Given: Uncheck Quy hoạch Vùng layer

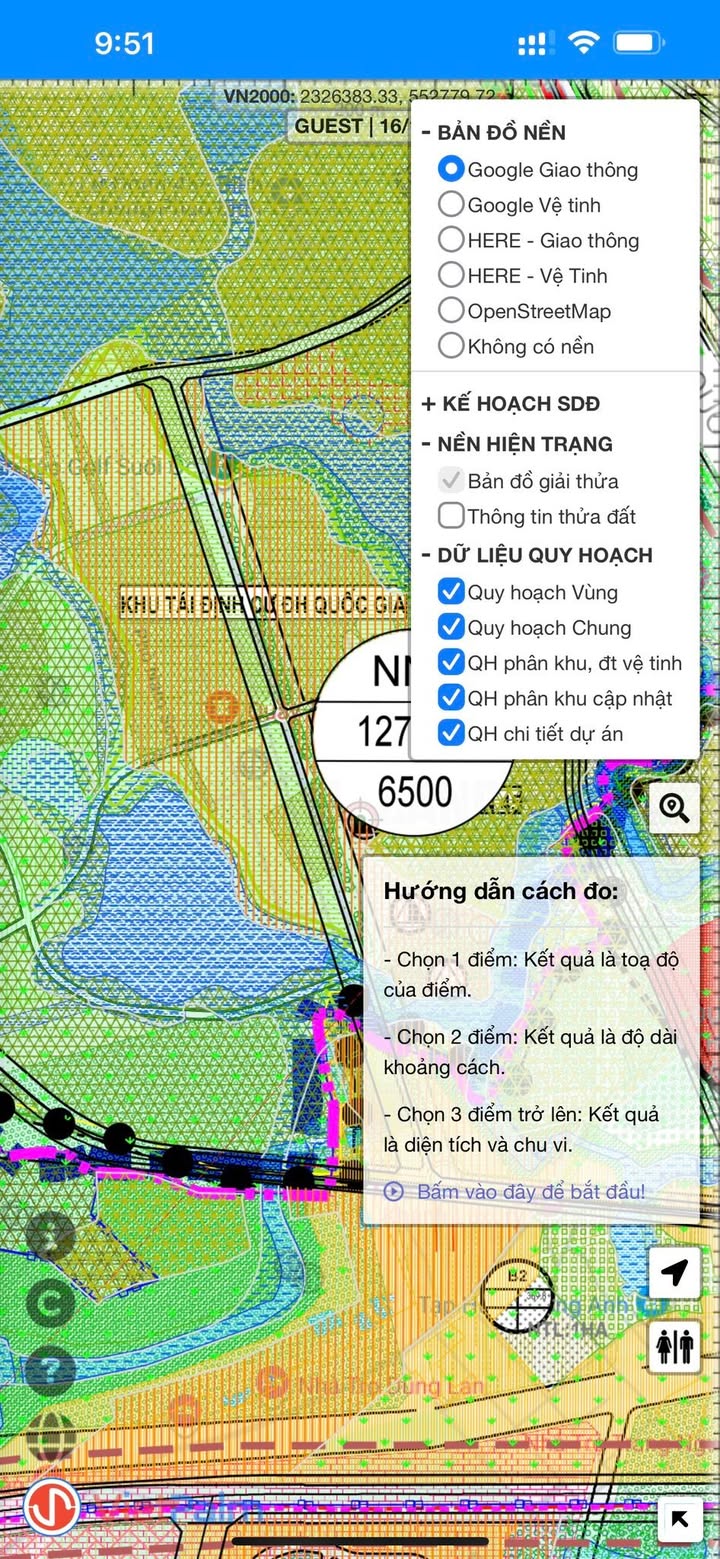Looking at the screenshot, I should pyautogui.click(x=451, y=592).
